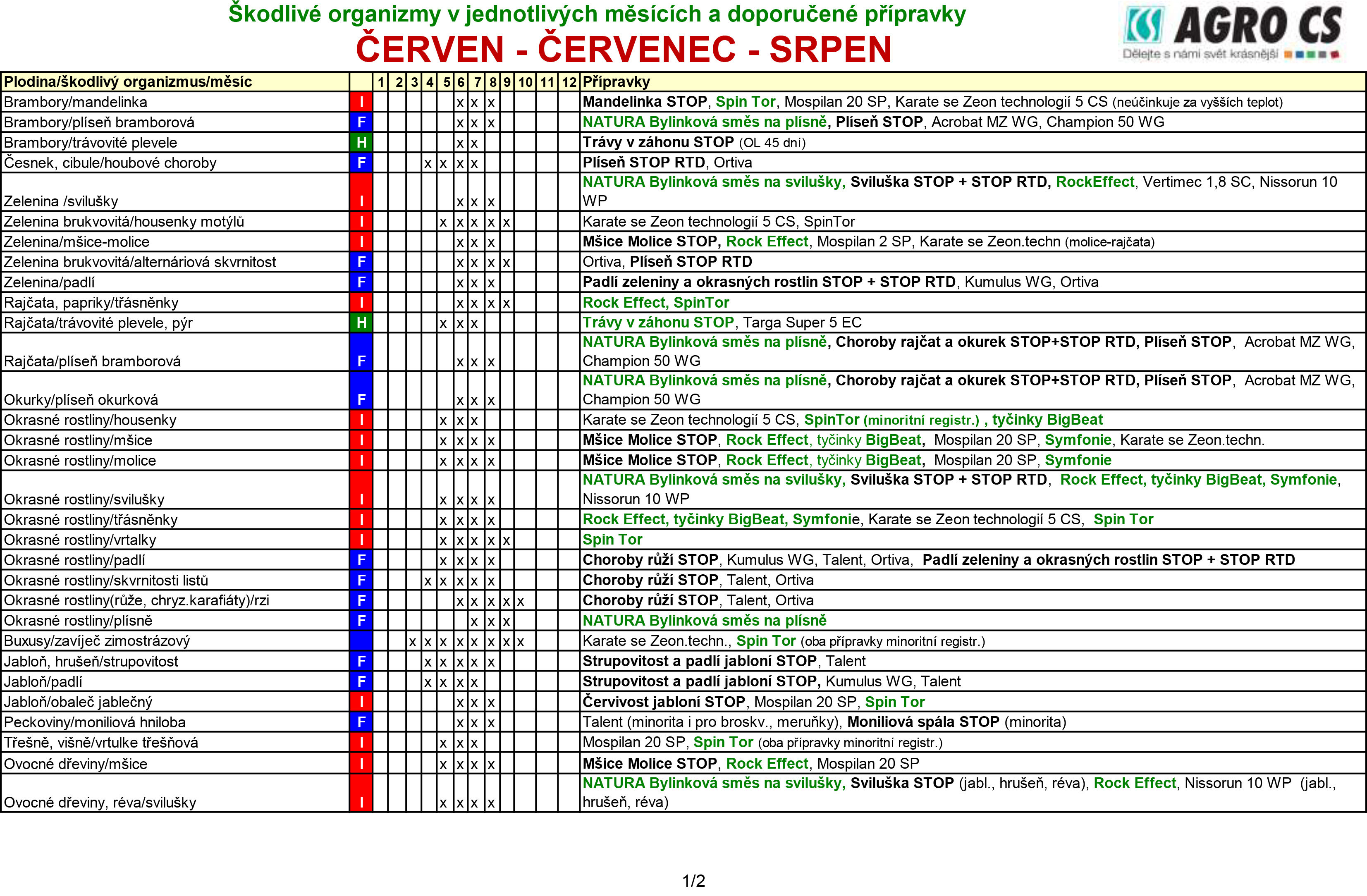Select row Rajčata/plíseň bramborová

[683, 352]
